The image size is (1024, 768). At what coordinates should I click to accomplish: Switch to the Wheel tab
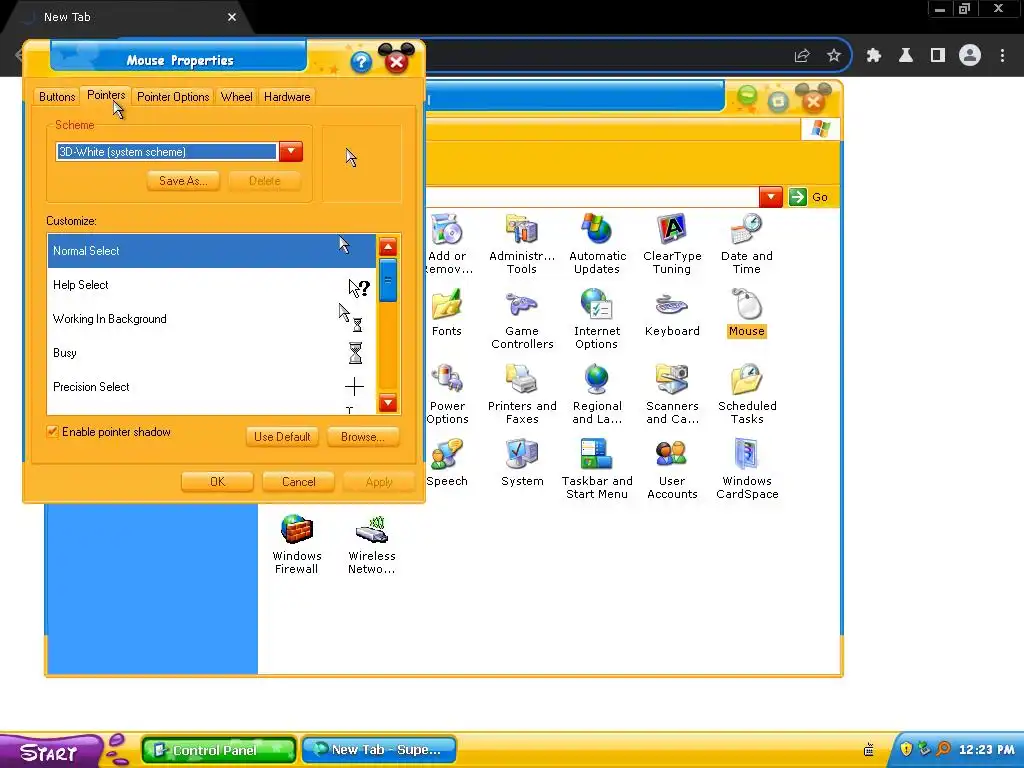pyautogui.click(x=236, y=97)
